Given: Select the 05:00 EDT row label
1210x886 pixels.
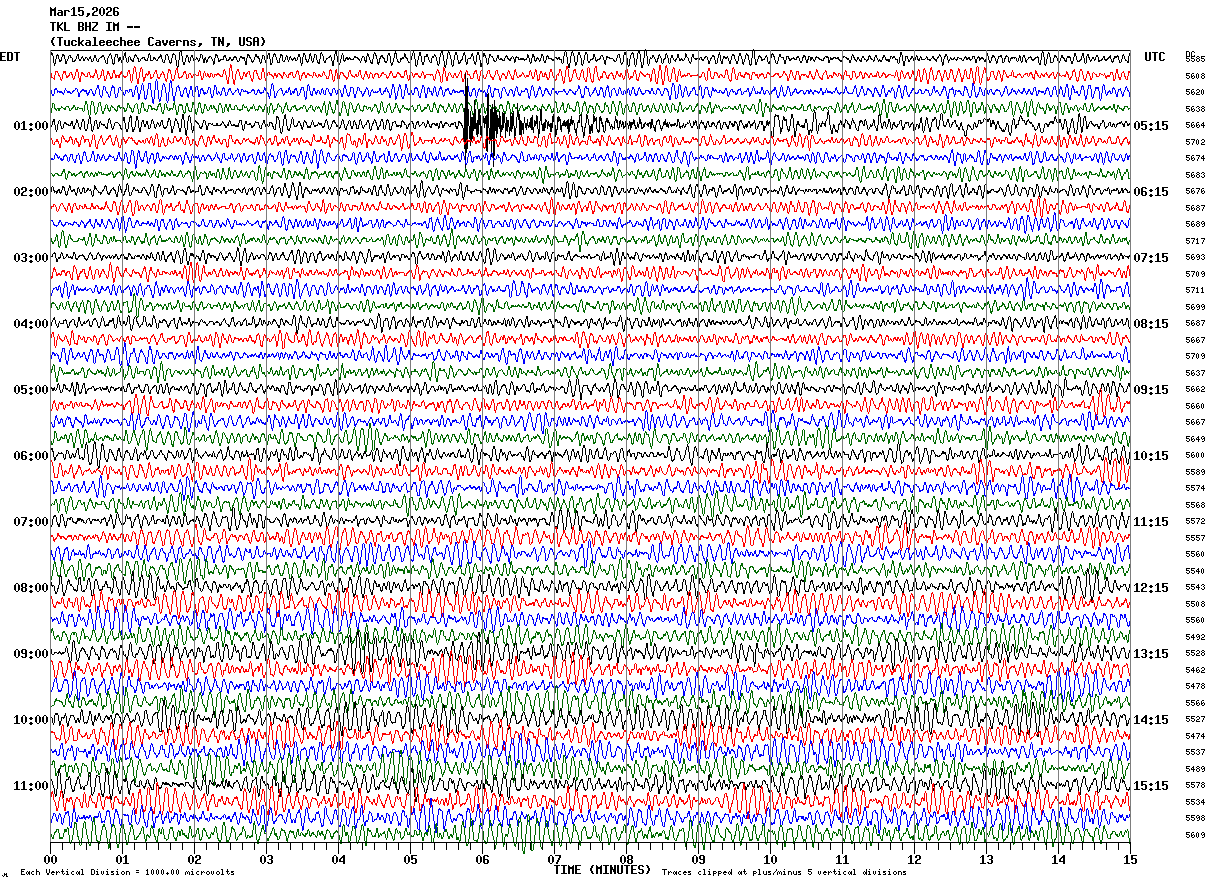Looking at the screenshot, I should [31, 390].
